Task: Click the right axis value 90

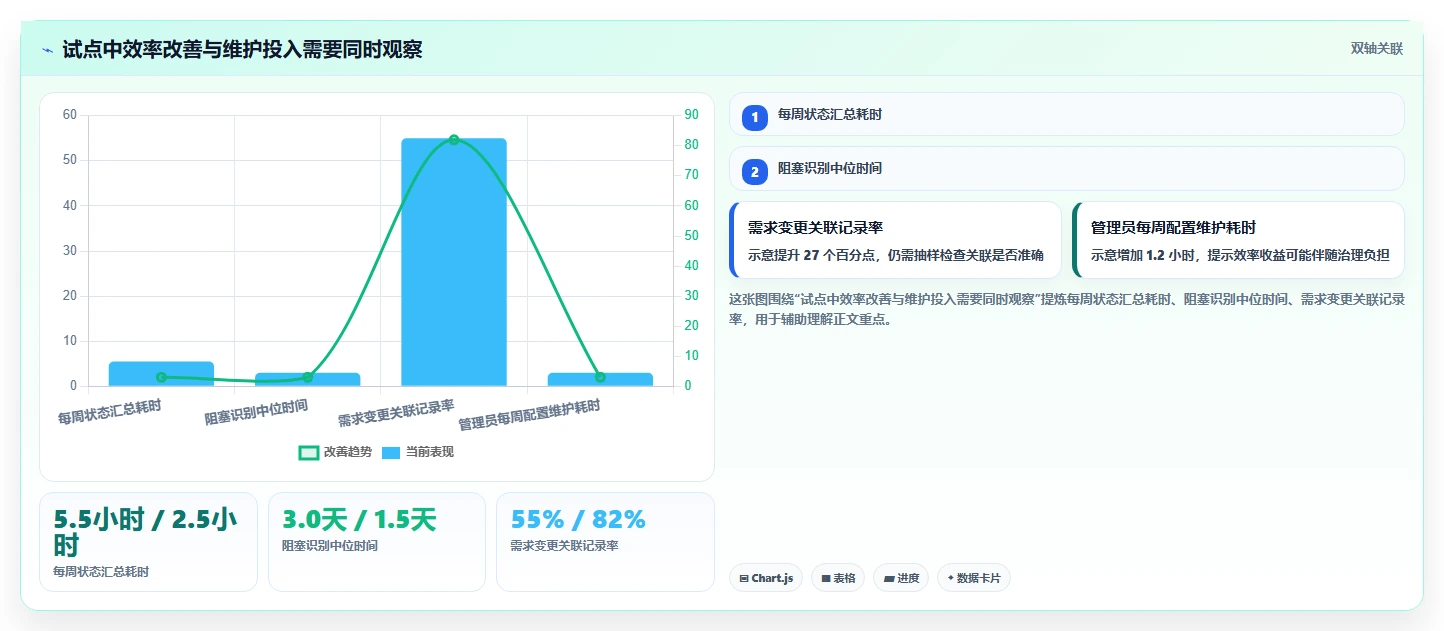Action: (691, 115)
